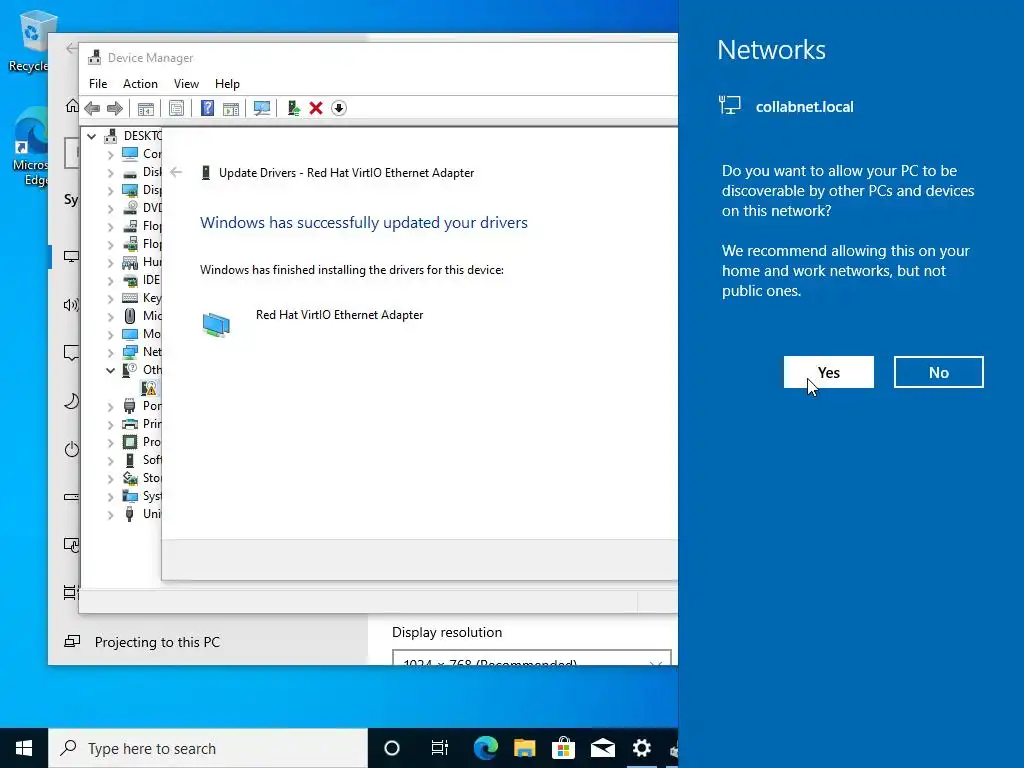Select the Storage controllers (Sto) tree row
Image resolution: width=1024 pixels, height=768 pixels.
(141, 478)
